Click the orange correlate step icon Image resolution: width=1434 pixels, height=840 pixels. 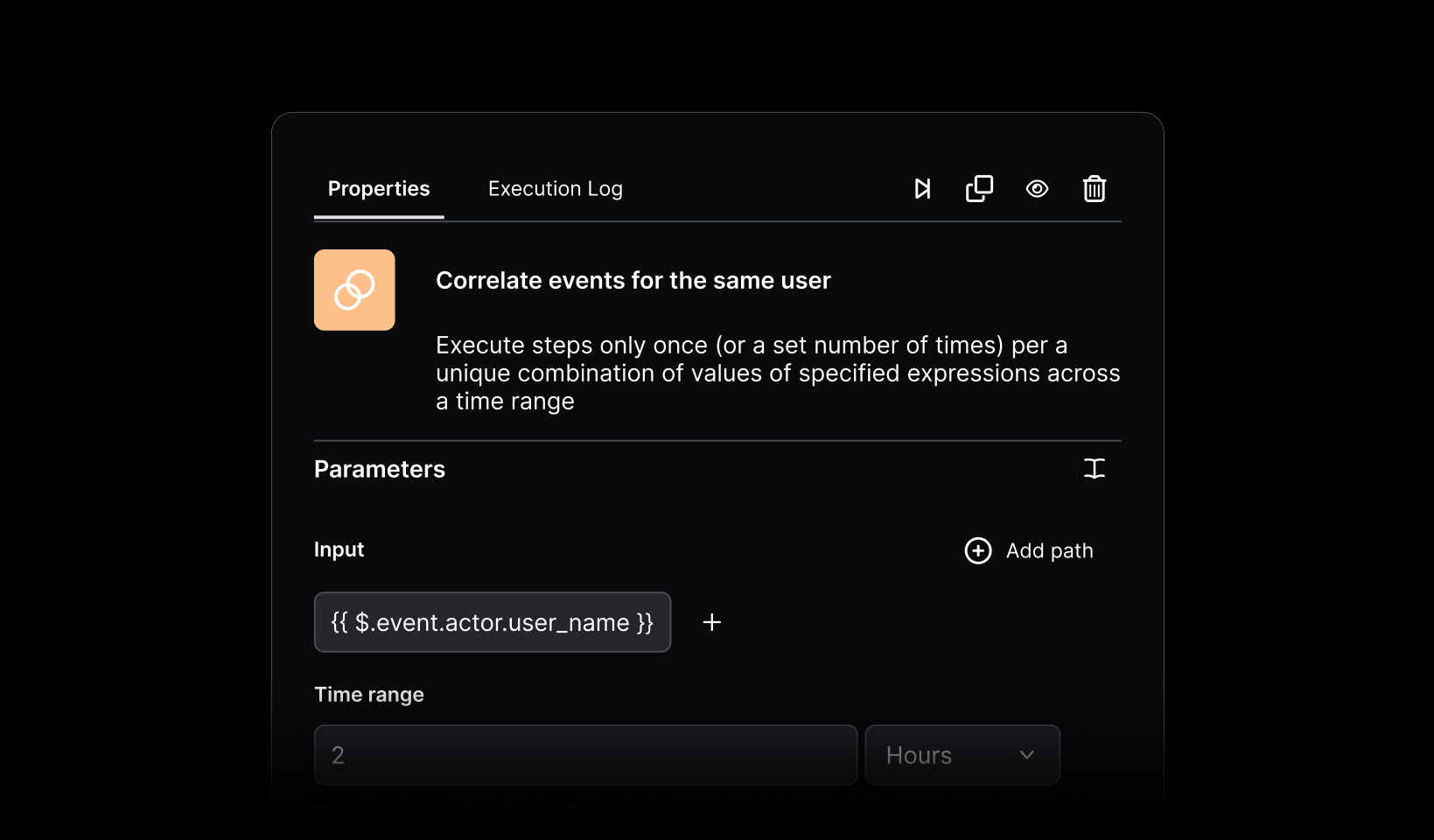(354, 290)
